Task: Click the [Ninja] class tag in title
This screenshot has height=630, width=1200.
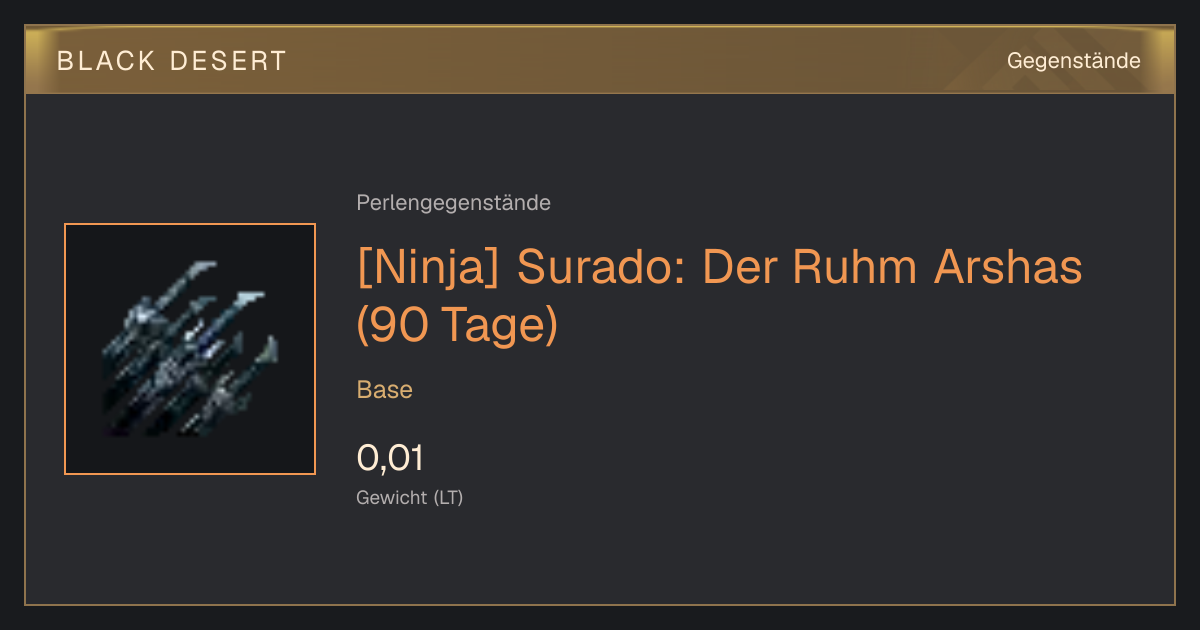Action: point(431,267)
